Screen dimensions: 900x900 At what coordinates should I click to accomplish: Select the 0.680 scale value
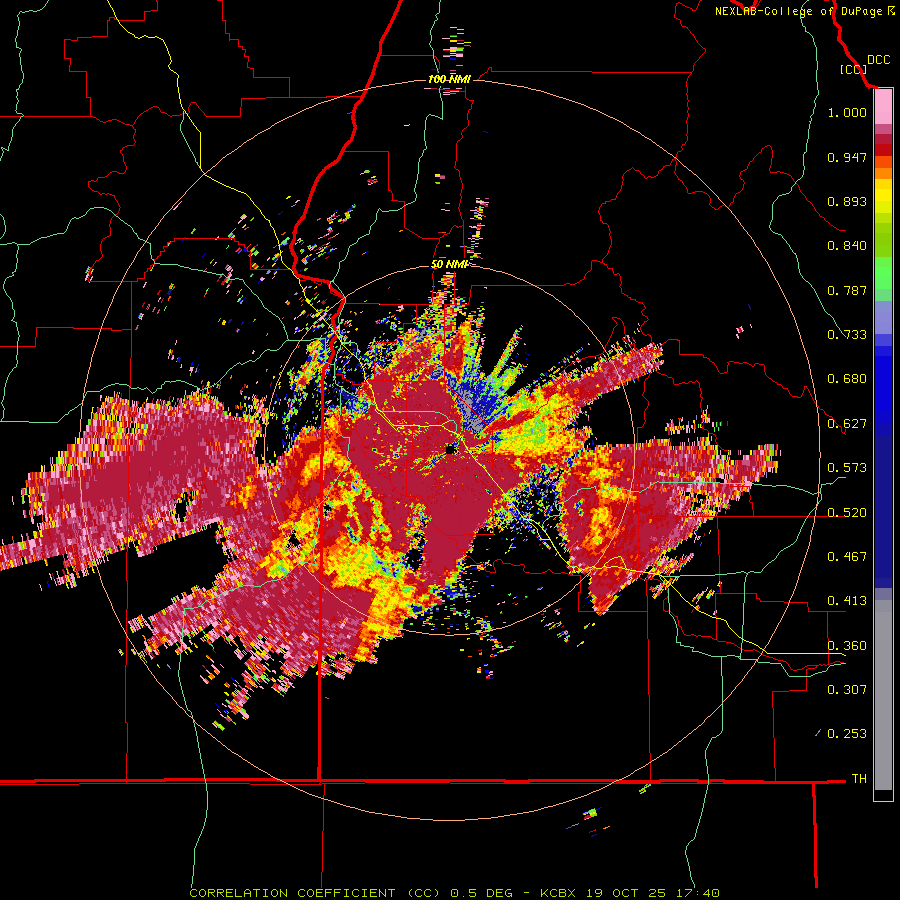[x=847, y=379]
